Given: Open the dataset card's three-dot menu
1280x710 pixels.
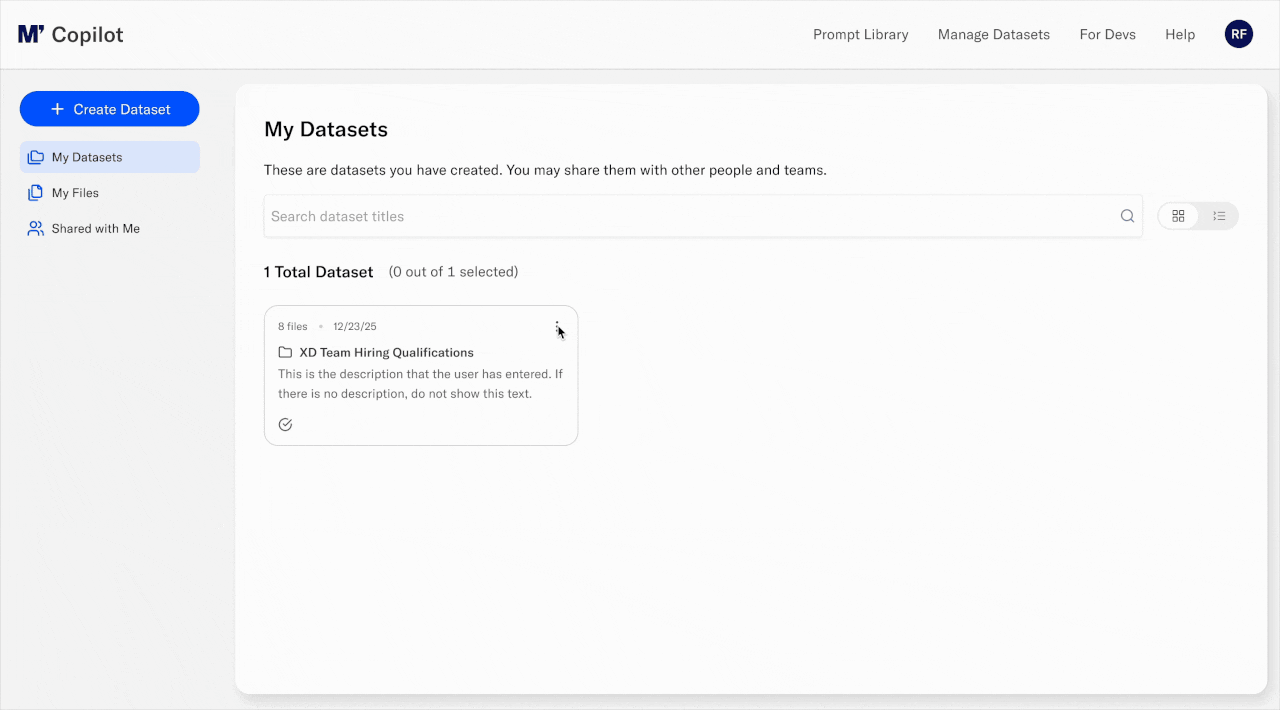Looking at the screenshot, I should pos(557,325).
